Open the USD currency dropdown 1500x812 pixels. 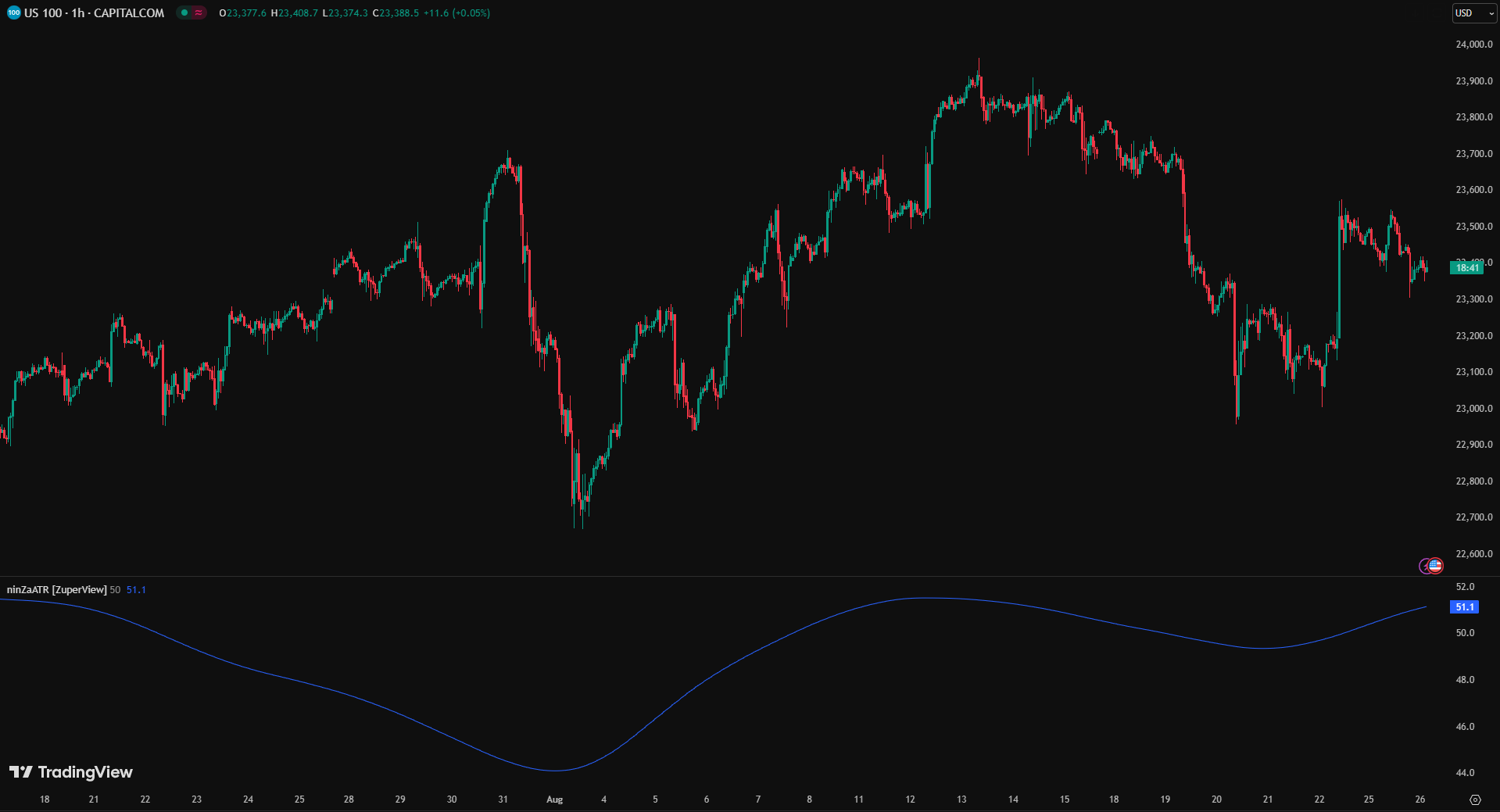point(1473,13)
